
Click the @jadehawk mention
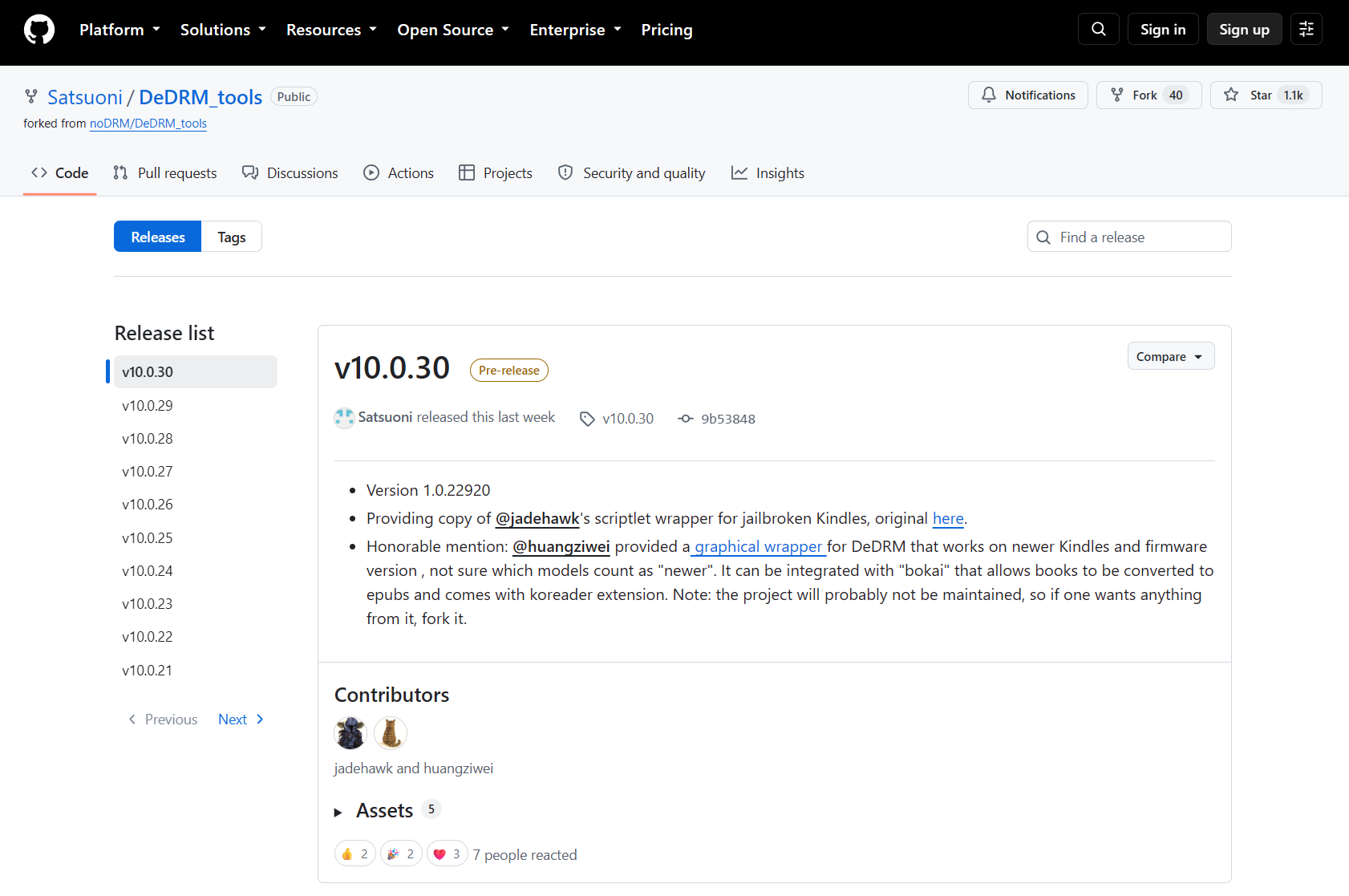[537, 518]
